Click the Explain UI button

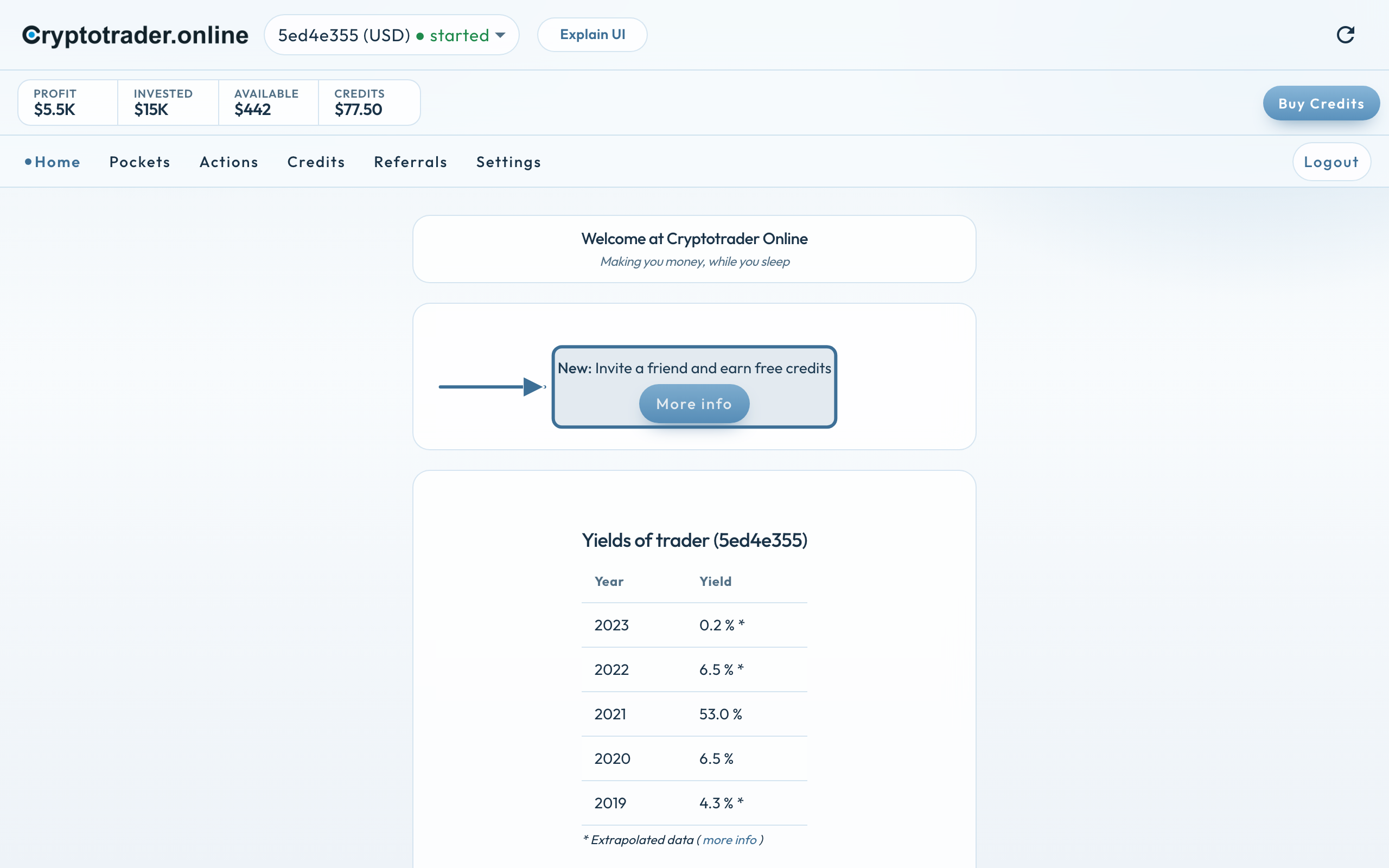[592, 34]
